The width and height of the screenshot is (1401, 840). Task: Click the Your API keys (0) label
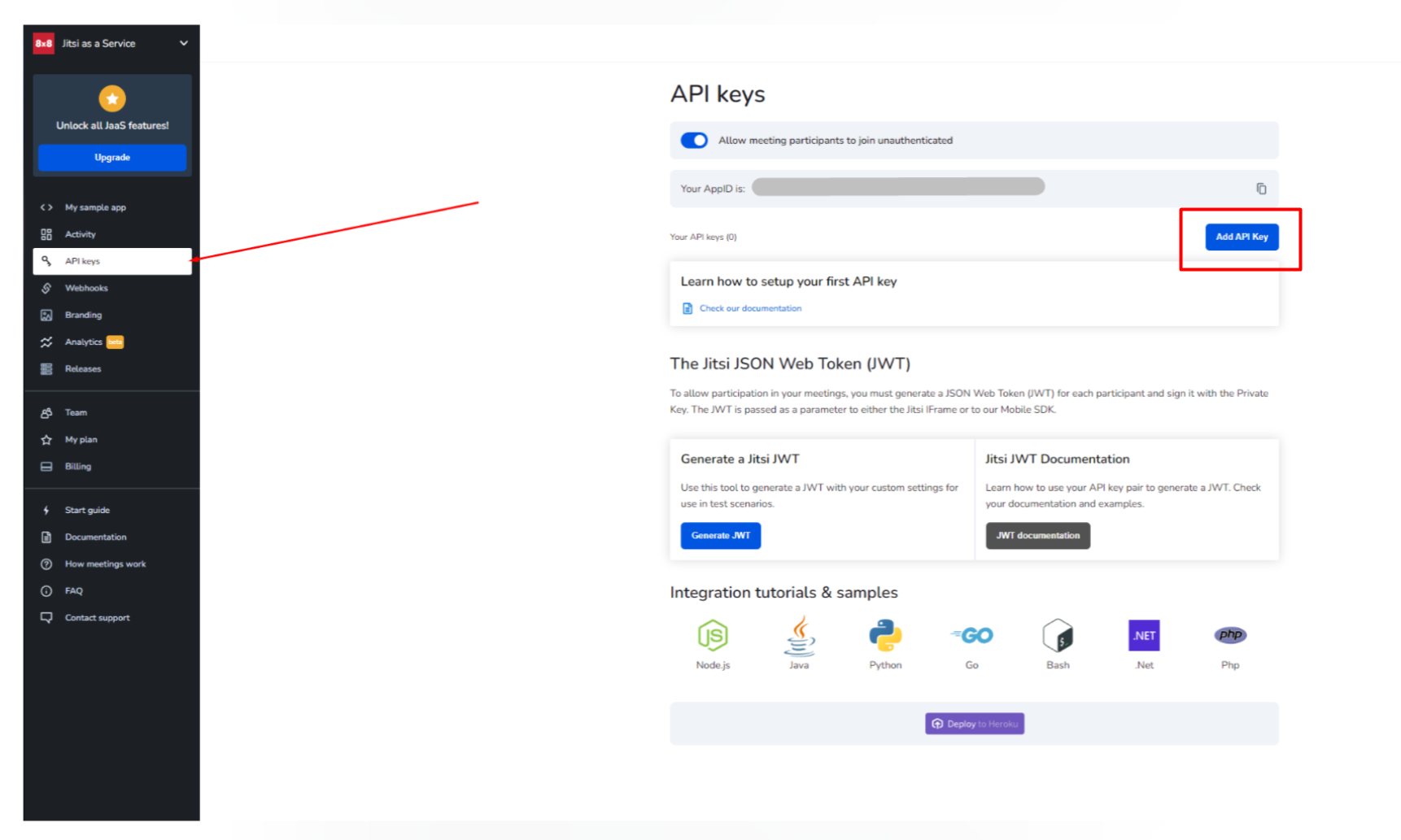click(x=703, y=237)
